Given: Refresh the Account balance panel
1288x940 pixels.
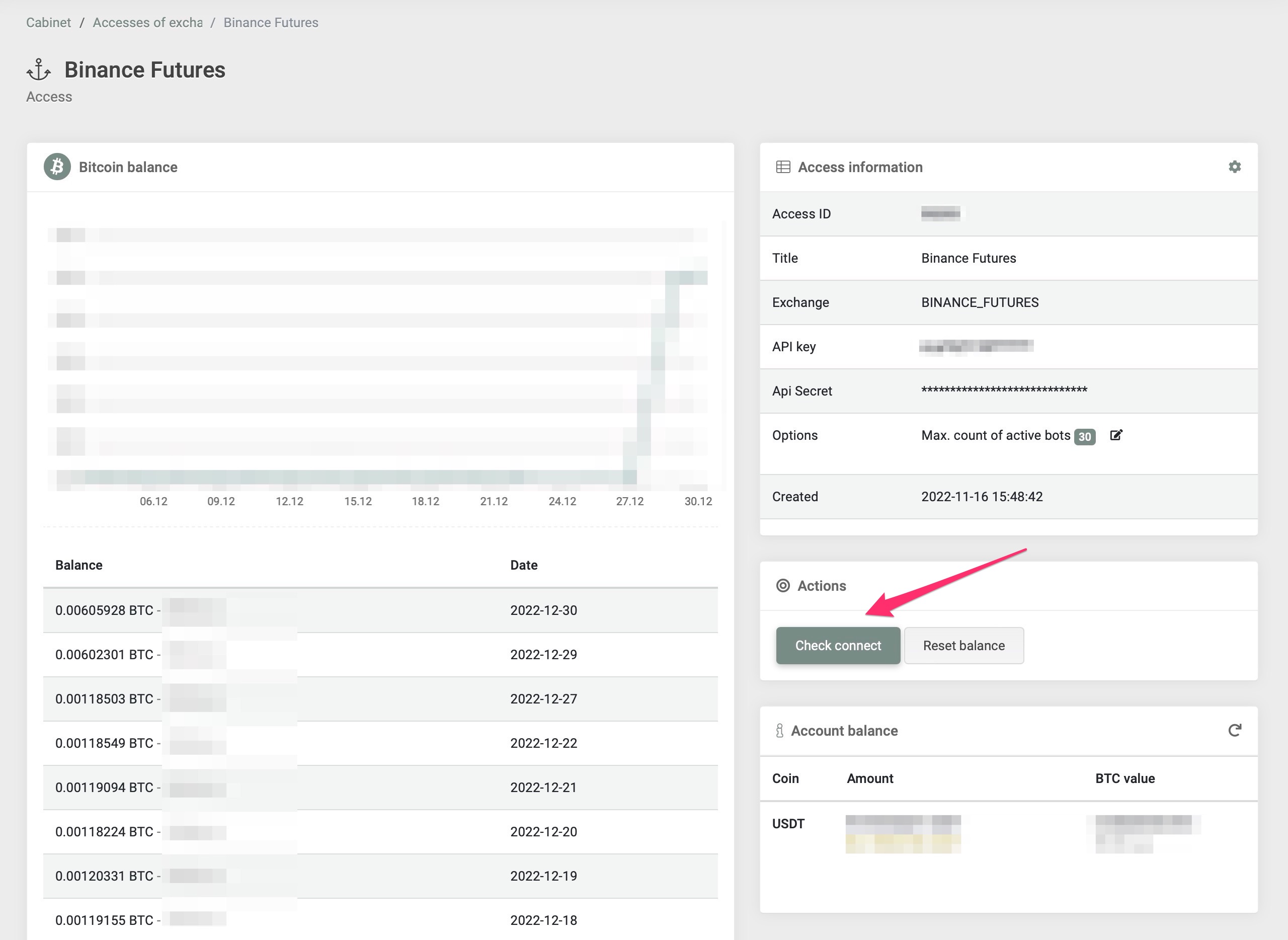Looking at the screenshot, I should coord(1235,730).
